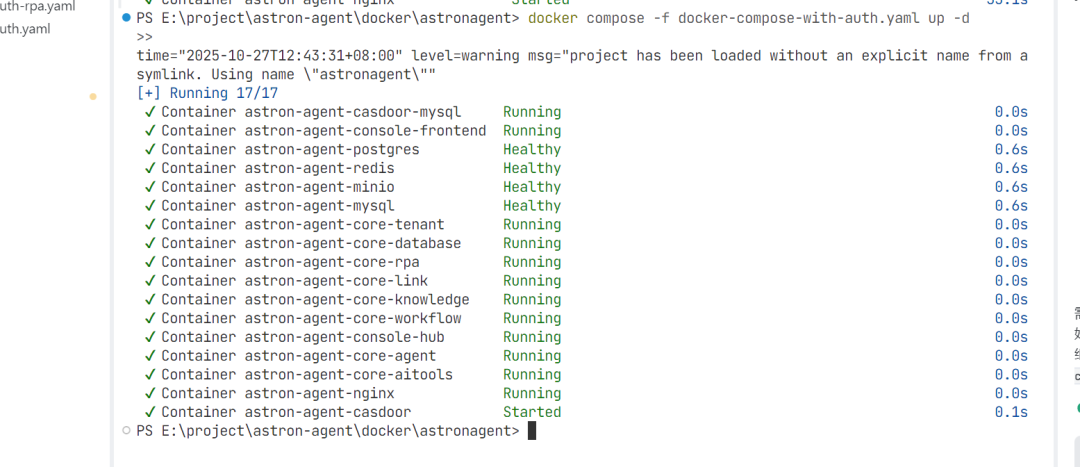This screenshot has height=467, width=1080.
Task: Click the "[+] Running 17/17" line
Action: click(207, 93)
